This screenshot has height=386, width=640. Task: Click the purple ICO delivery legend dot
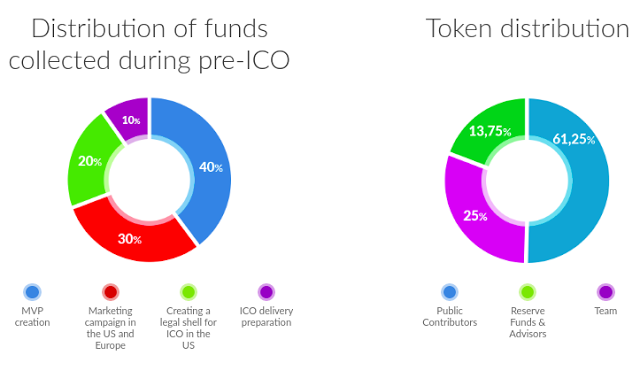point(266,292)
